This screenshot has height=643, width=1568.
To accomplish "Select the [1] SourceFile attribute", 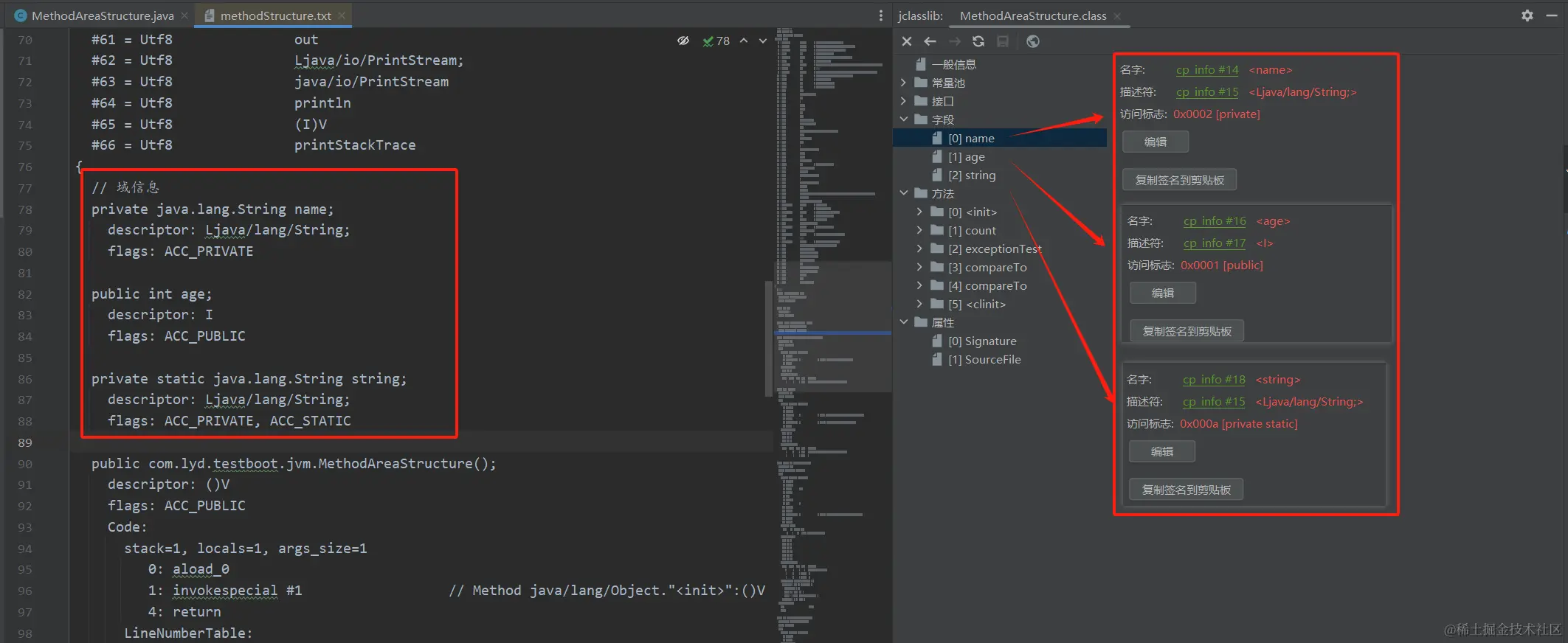I will point(984,359).
